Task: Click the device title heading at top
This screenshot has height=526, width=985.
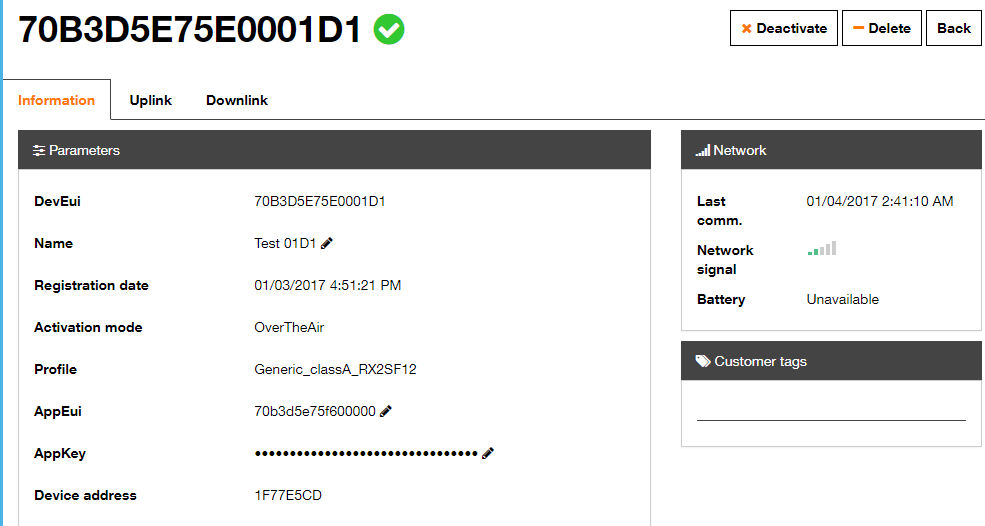Action: click(x=190, y=30)
